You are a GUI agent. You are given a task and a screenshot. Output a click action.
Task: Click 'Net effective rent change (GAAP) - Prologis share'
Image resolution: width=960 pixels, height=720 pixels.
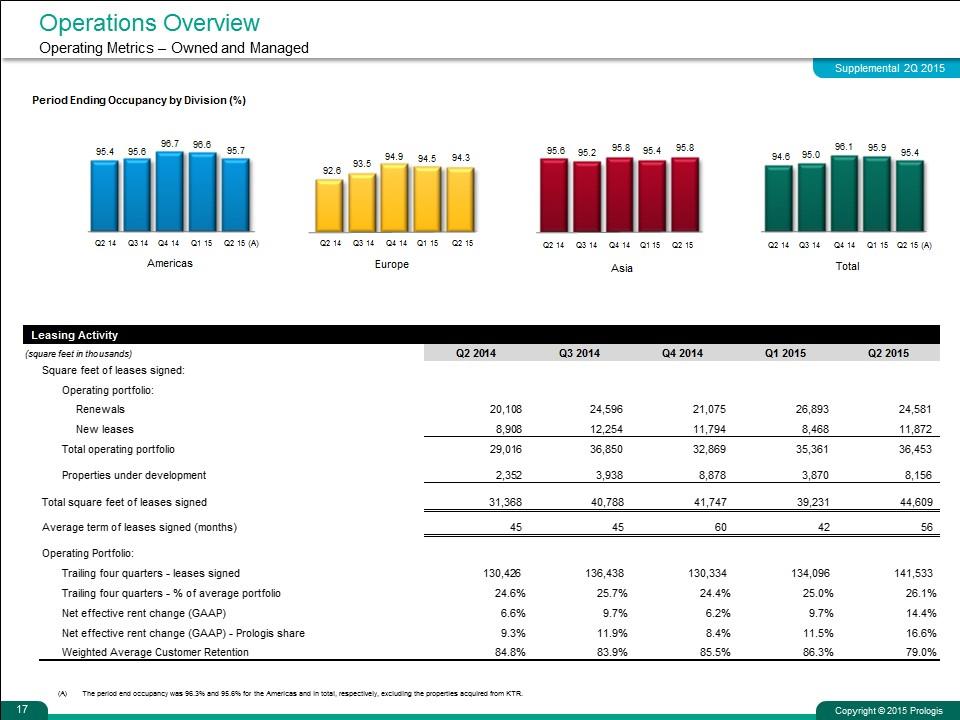coord(183,633)
